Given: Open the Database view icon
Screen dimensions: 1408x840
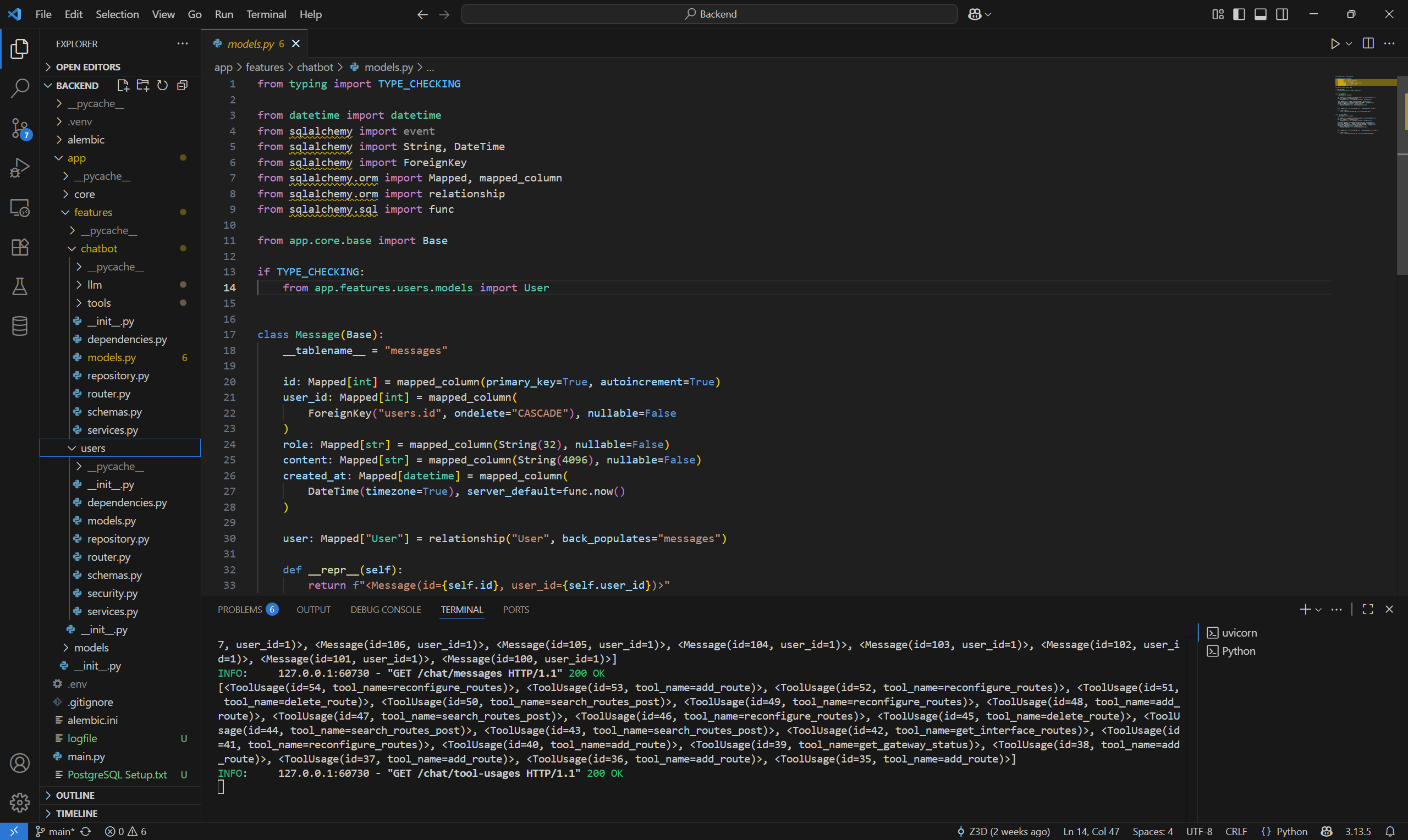Looking at the screenshot, I should (x=20, y=326).
